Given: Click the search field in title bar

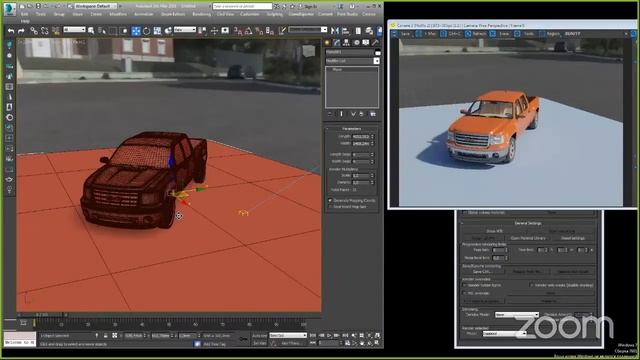Looking at the screenshot, I should (242, 6).
